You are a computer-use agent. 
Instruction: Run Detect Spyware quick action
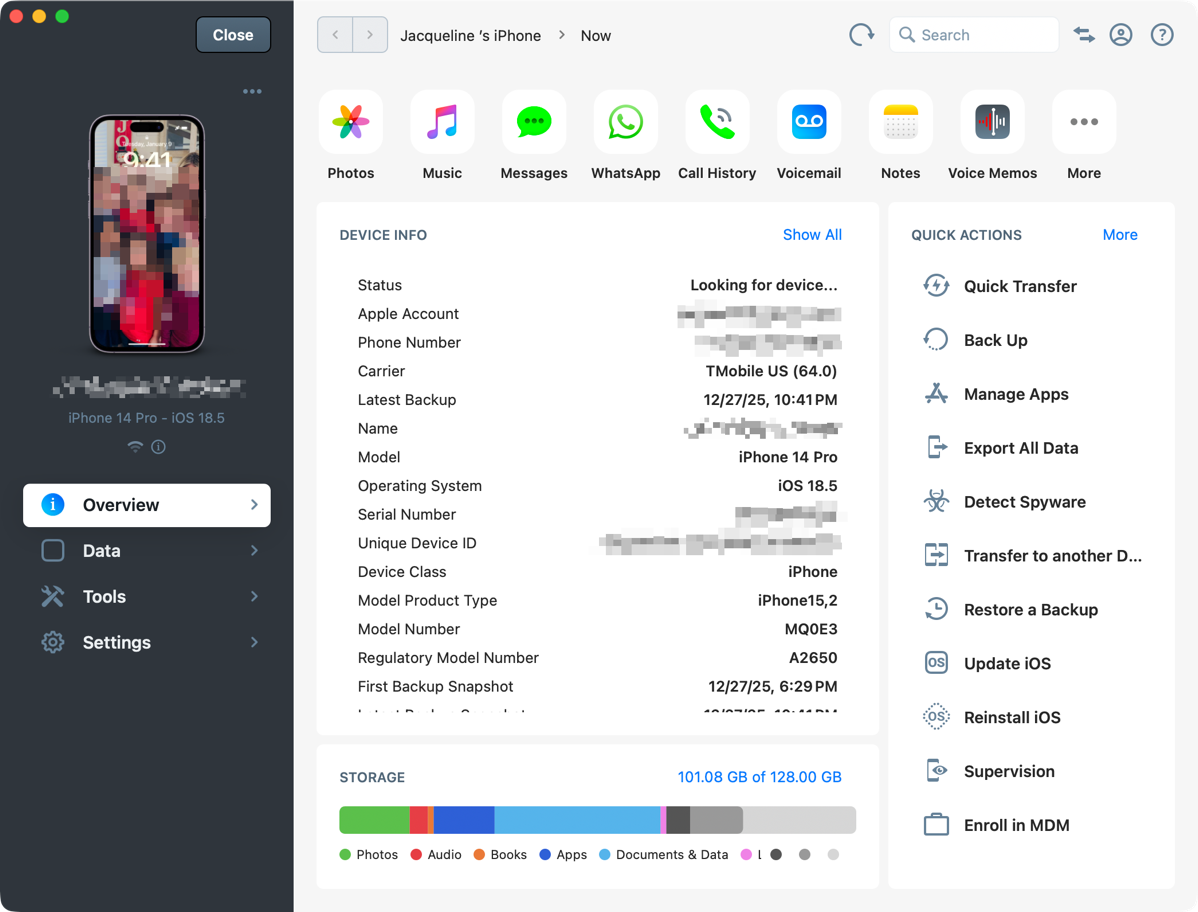1024,502
